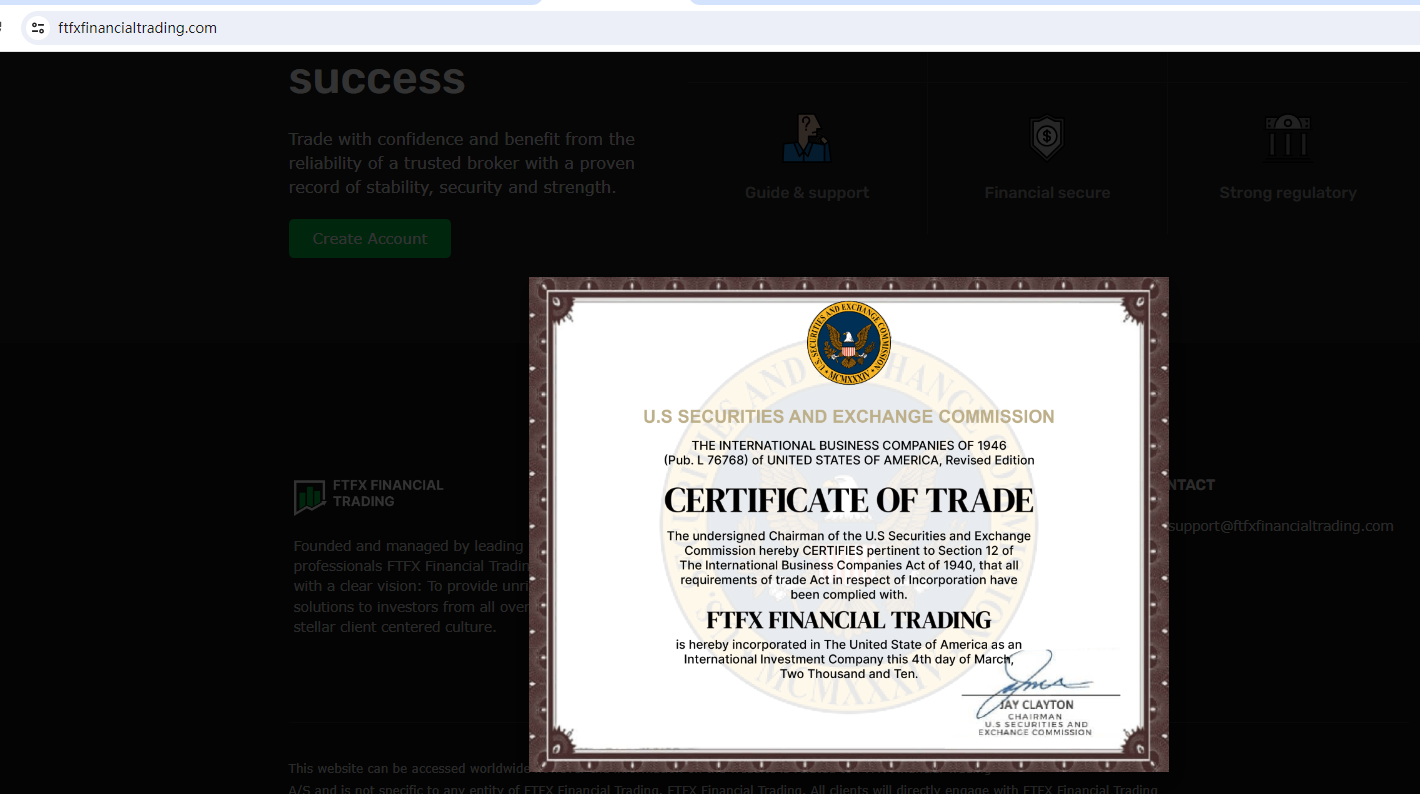Click the SEC eagle seal atop the certificate
The image size is (1420, 794).
(x=849, y=343)
